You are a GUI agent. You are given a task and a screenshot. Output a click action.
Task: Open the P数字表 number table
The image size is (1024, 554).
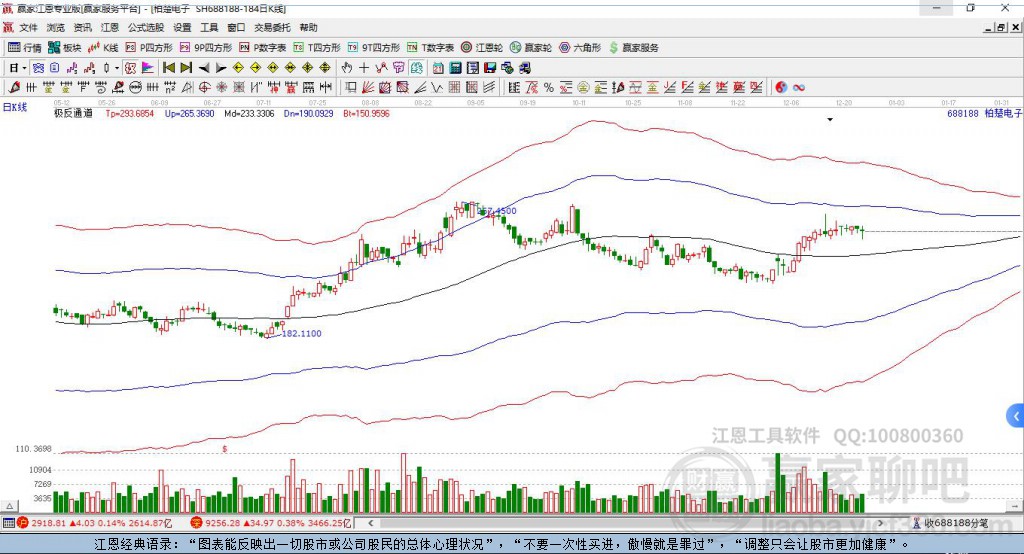(263, 48)
